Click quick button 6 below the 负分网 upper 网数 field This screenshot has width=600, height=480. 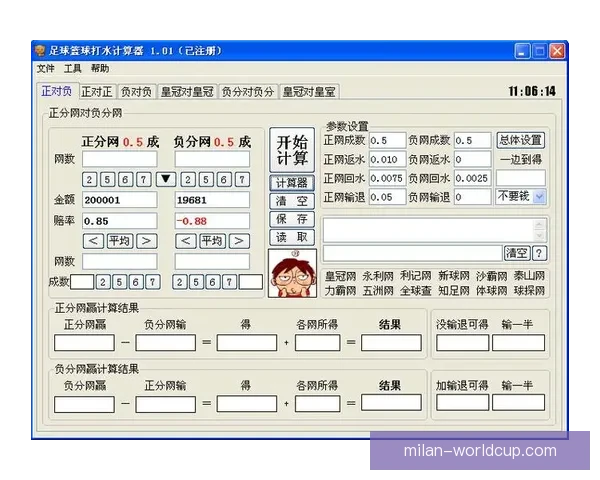224,180
